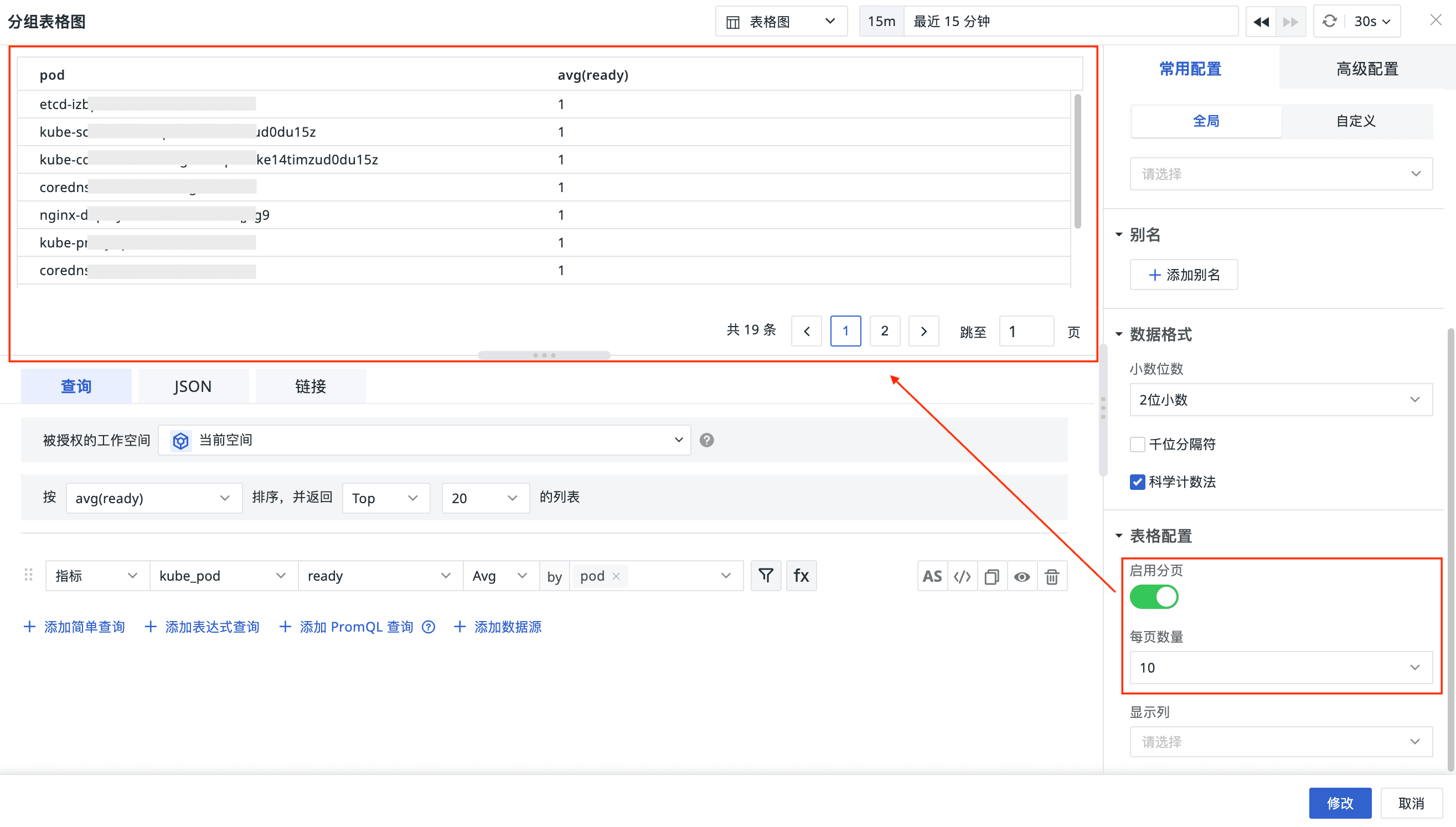Switch to the 高级配置 tab
1456x827 pixels.
point(1367,69)
